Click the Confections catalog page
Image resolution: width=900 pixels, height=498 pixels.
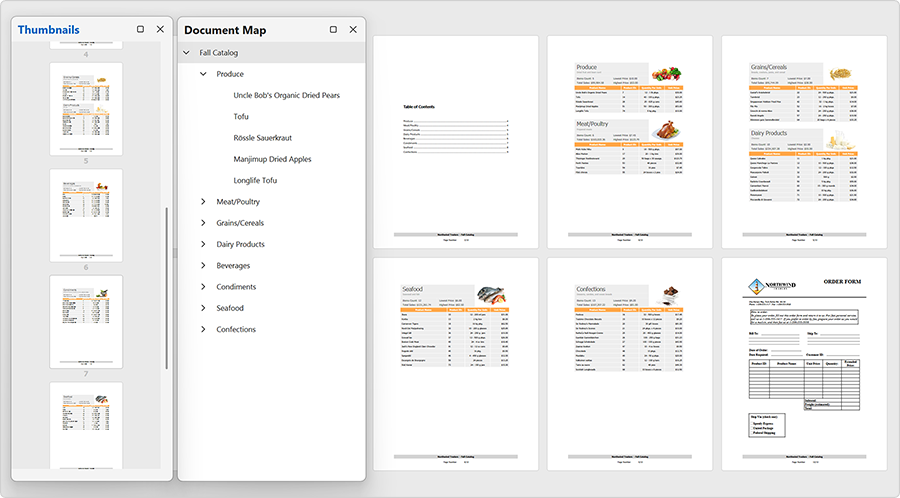click(630, 364)
